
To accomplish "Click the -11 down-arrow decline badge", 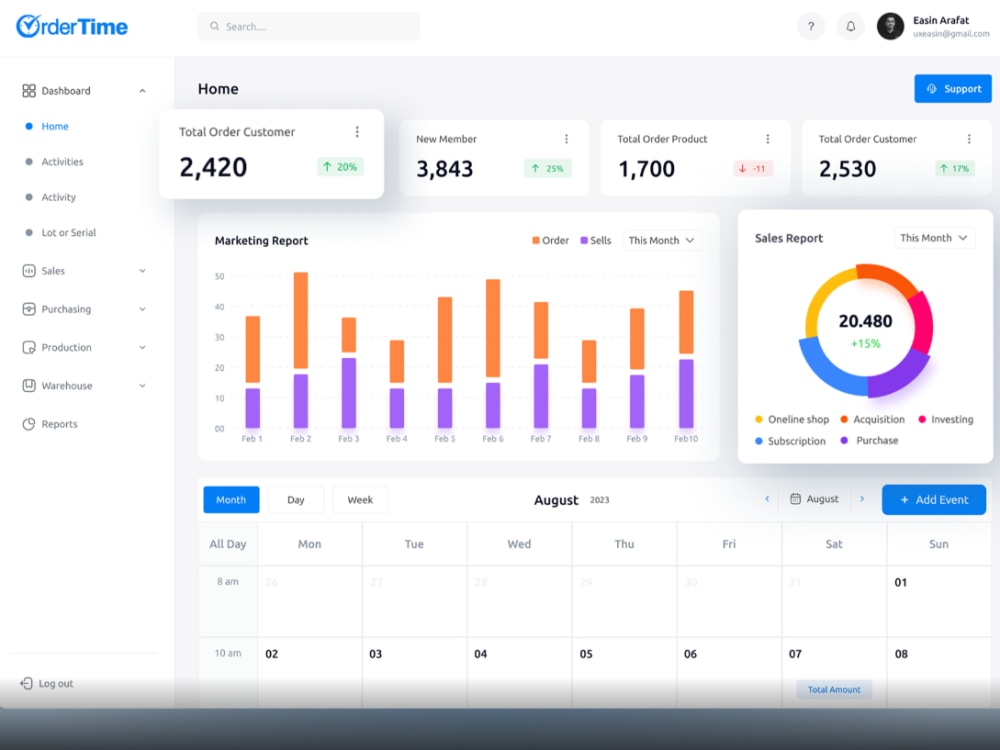I will 753,168.
